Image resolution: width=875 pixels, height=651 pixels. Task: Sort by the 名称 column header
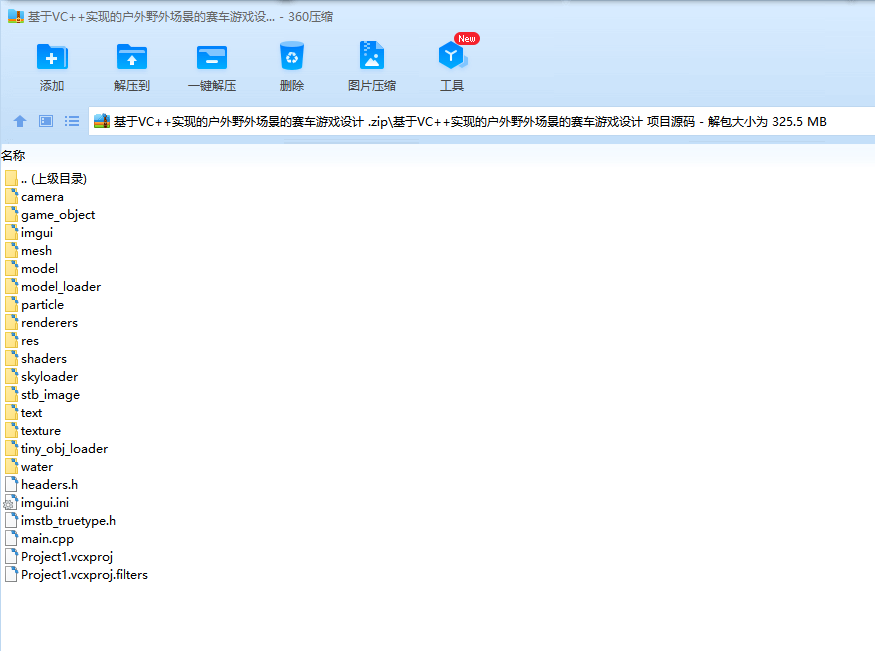(13, 155)
